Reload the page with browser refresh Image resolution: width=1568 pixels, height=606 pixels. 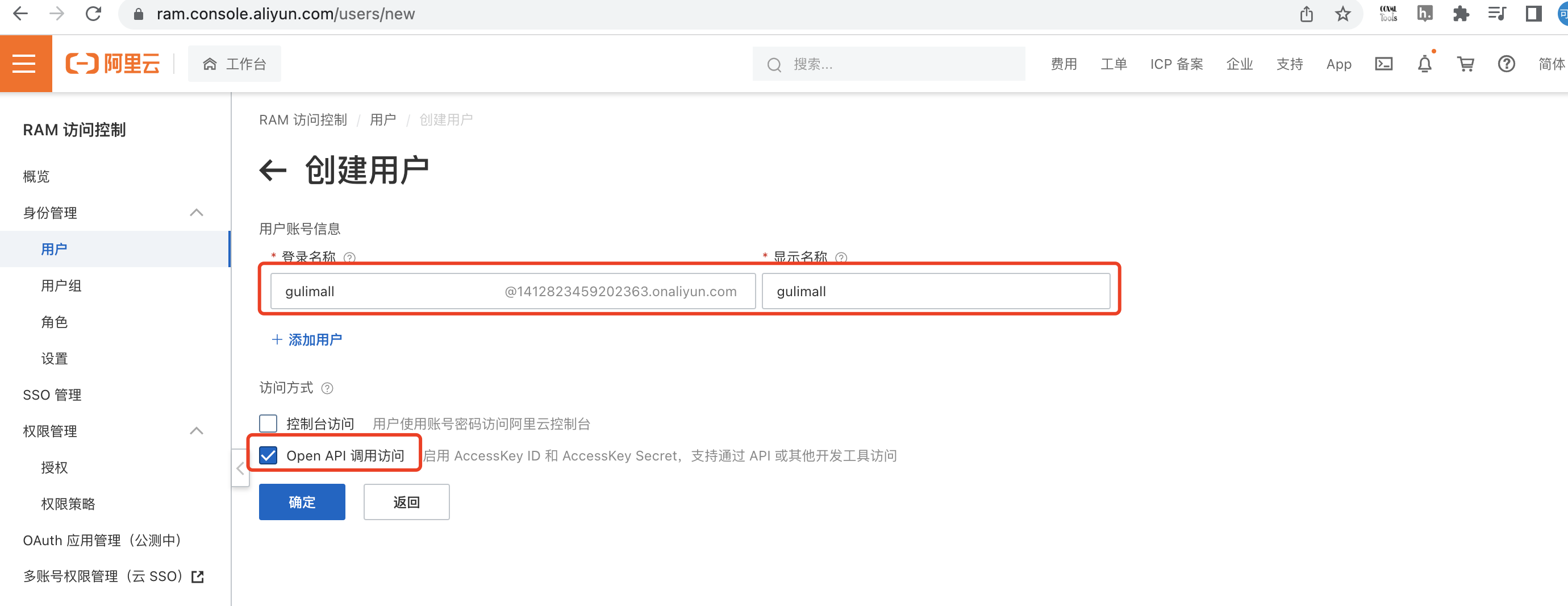pyautogui.click(x=93, y=14)
